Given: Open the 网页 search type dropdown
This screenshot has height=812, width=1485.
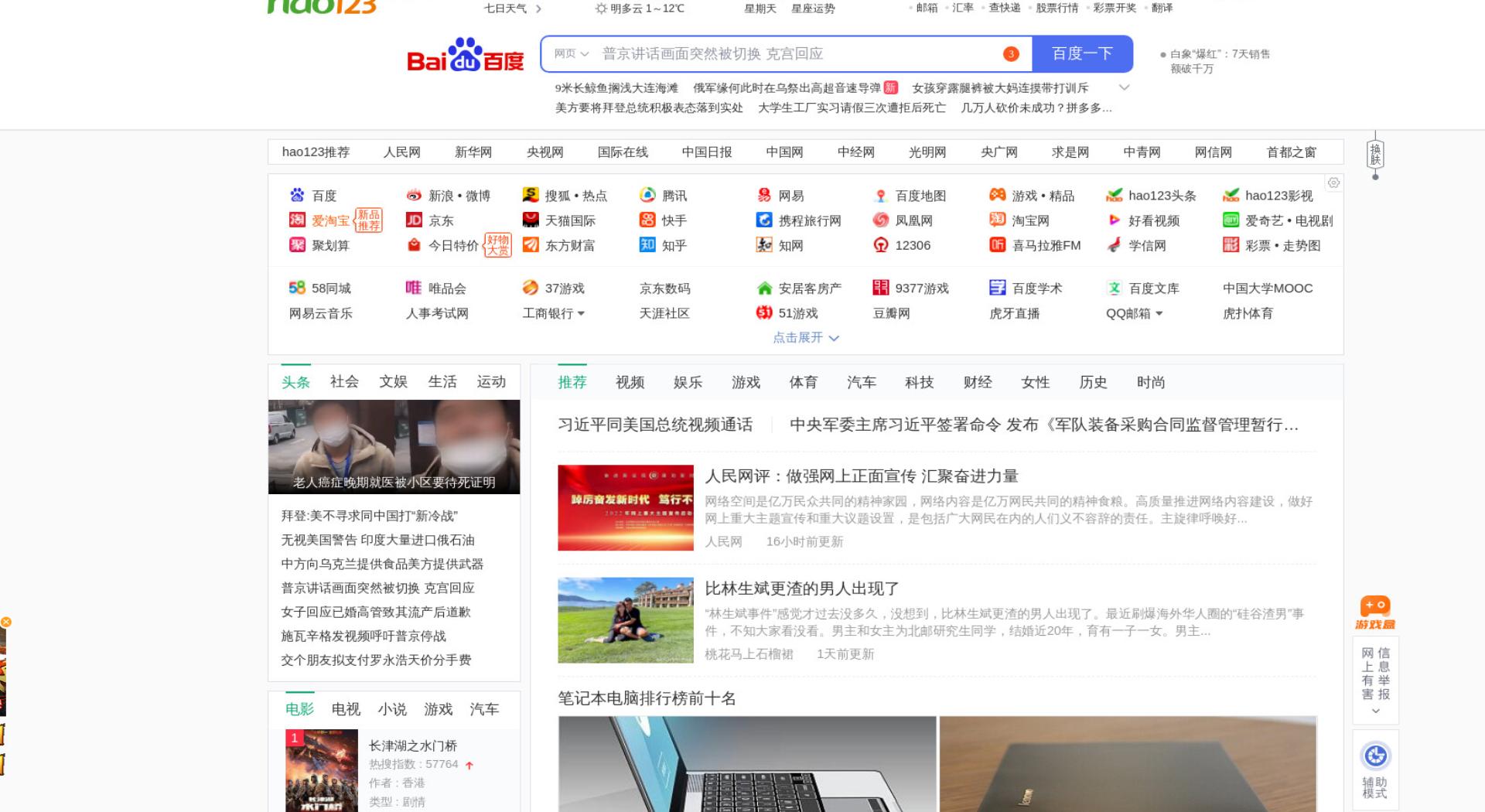Looking at the screenshot, I should tap(572, 53).
